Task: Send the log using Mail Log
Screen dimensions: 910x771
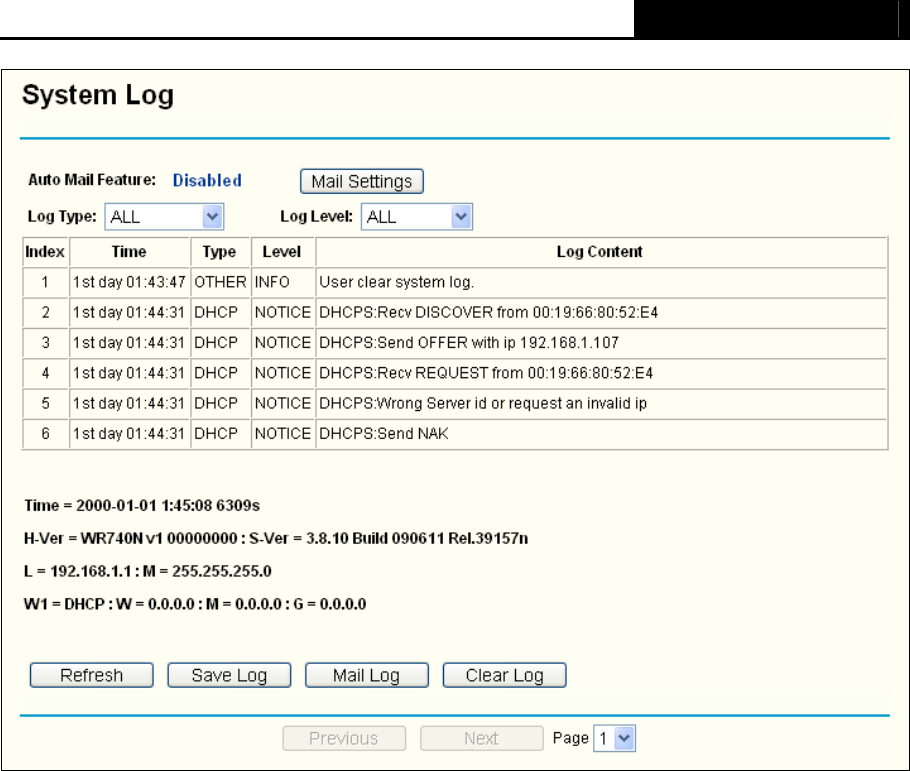Action: tap(366, 675)
